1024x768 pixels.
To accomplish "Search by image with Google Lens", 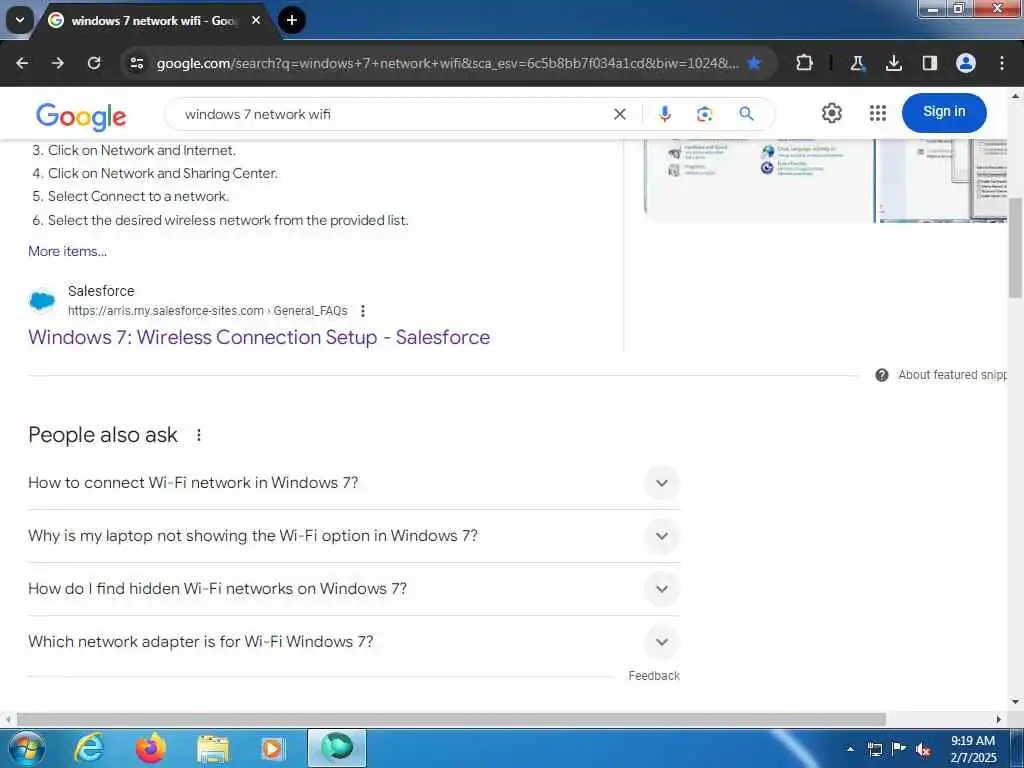I will pyautogui.click(x=705, y=114).
